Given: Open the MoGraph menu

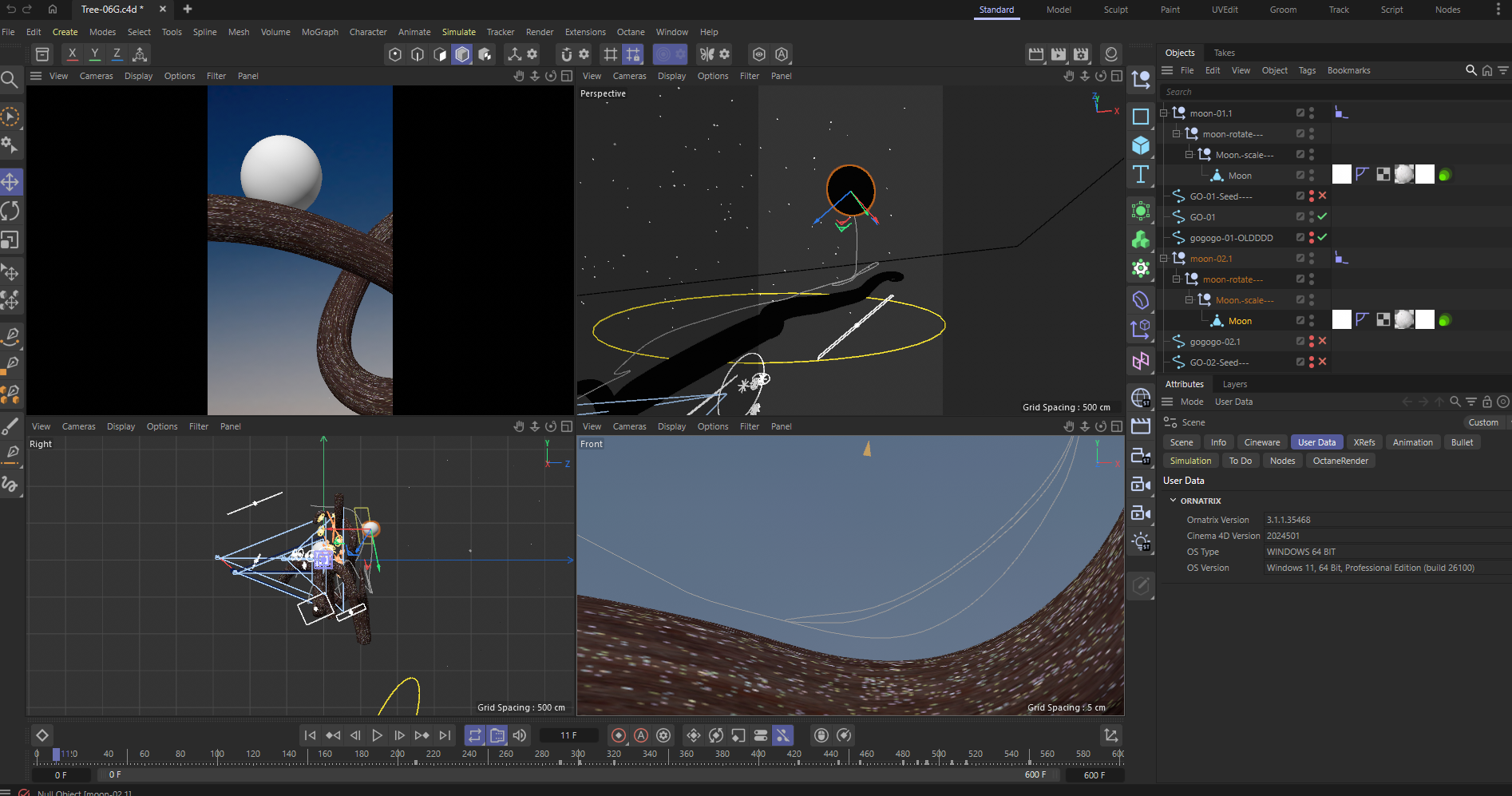Looking at the screenshot, I should (319, 32).
